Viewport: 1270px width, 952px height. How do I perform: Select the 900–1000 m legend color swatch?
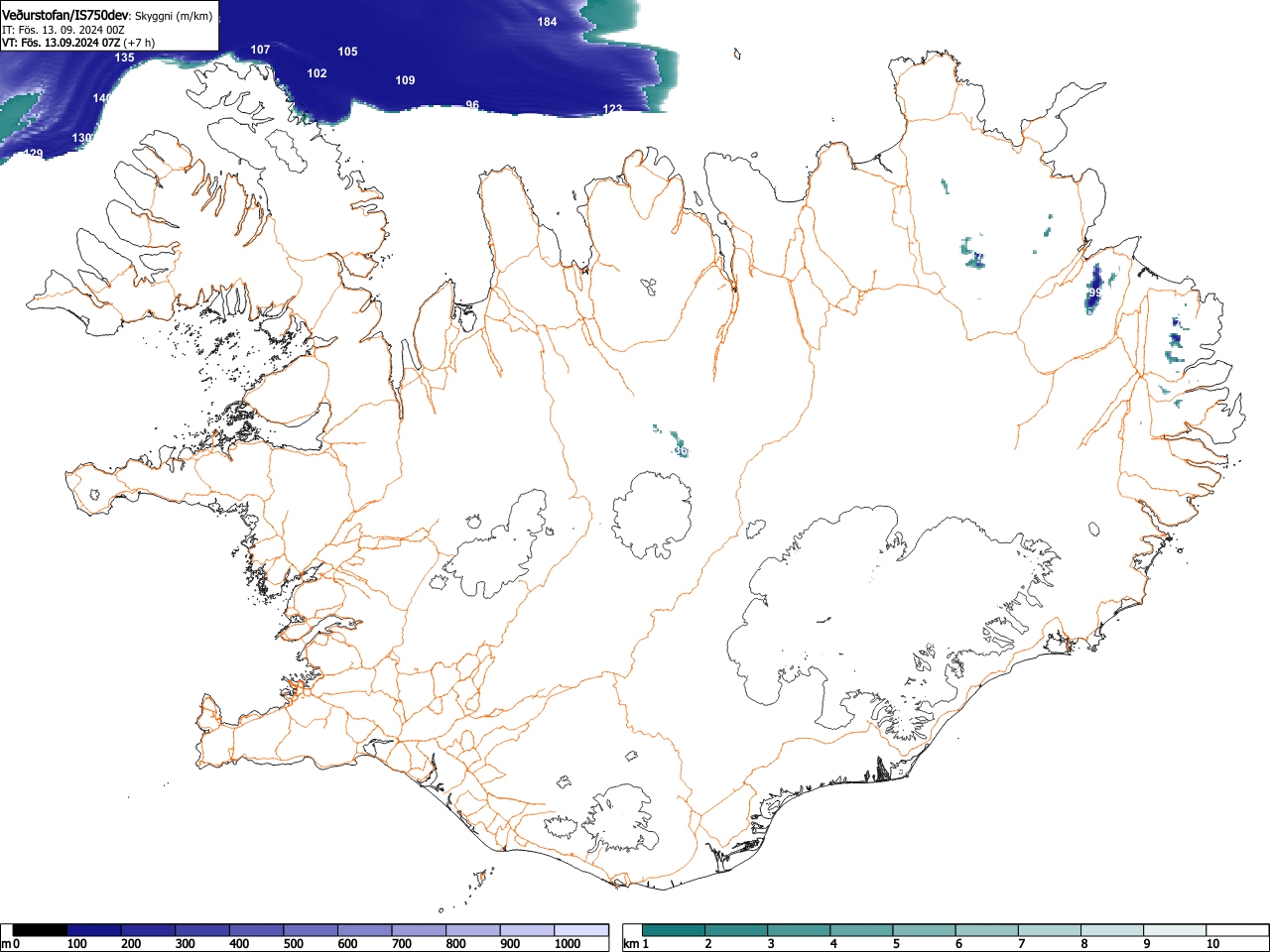[x=527, y=930]
